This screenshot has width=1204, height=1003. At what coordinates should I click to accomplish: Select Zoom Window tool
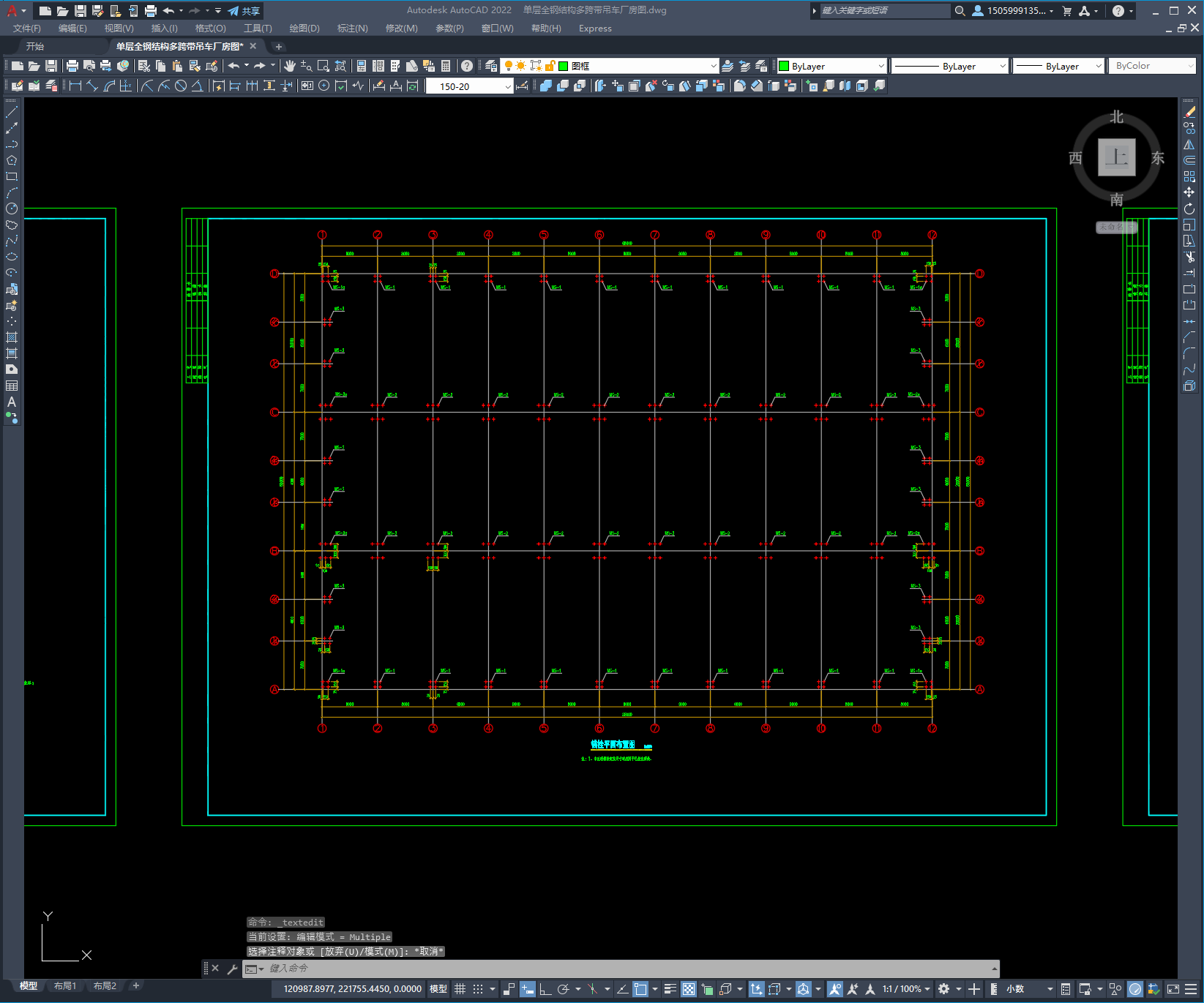[x=324, y=66]
